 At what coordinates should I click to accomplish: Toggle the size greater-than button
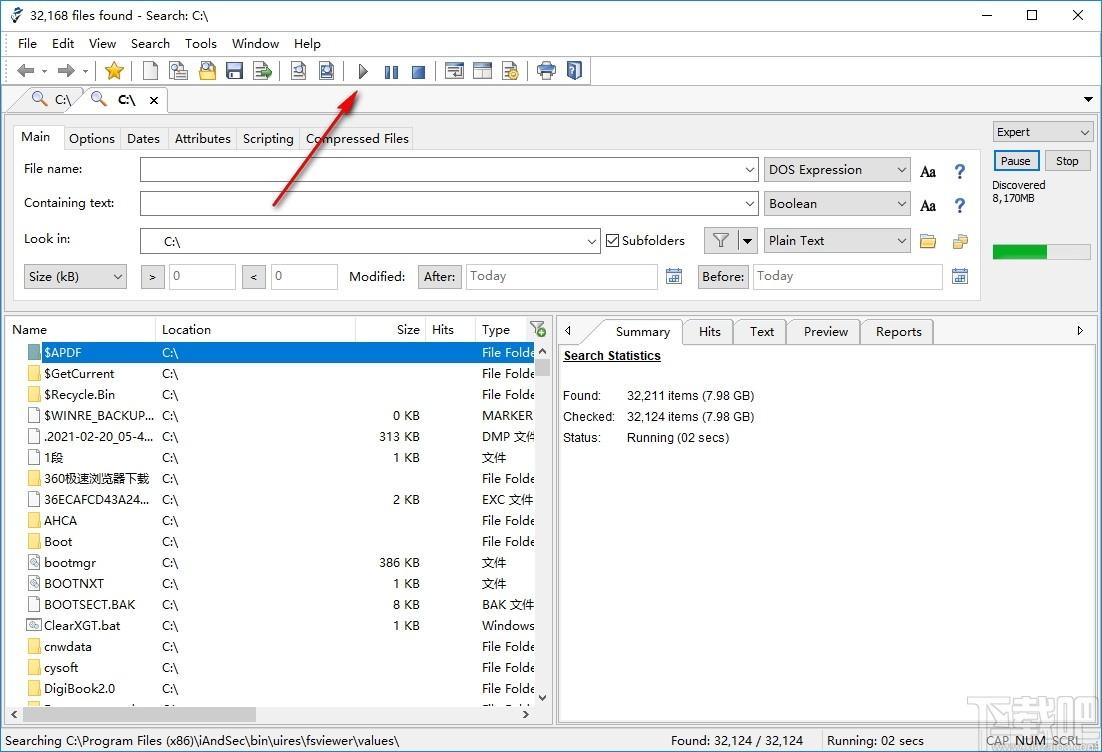[153, 277]
